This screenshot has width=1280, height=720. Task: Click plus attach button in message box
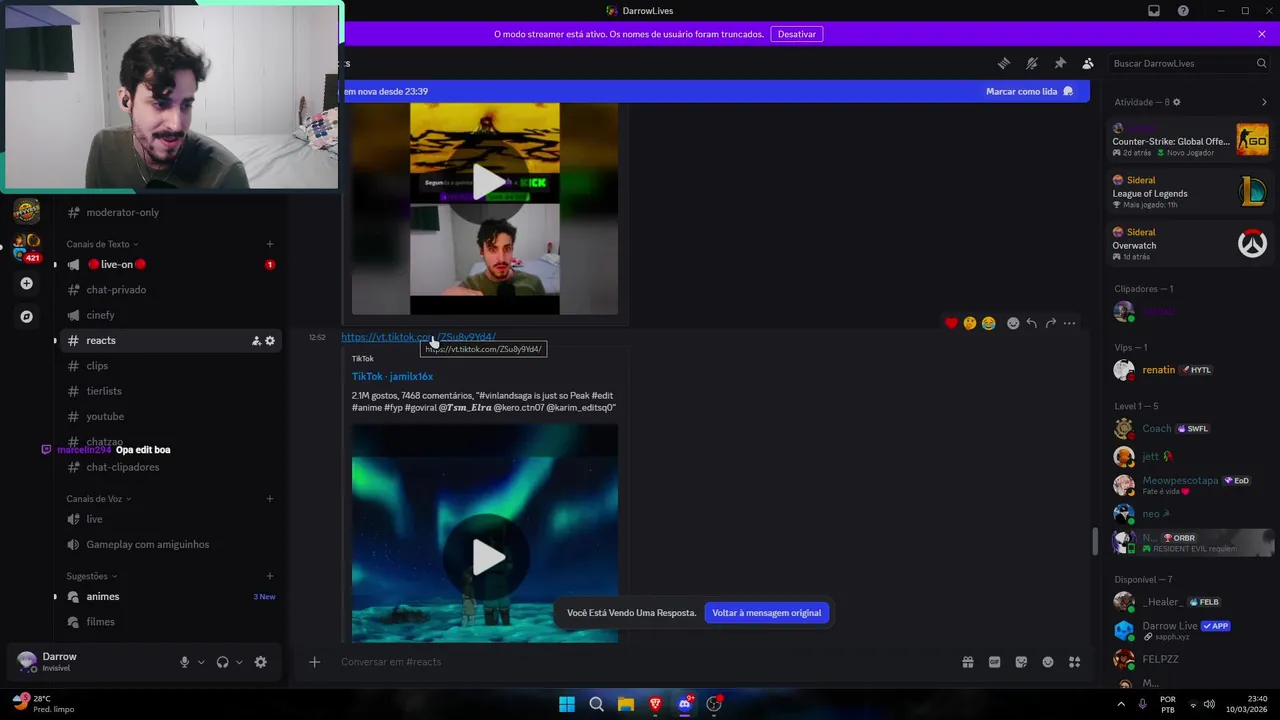pos(314,662)
